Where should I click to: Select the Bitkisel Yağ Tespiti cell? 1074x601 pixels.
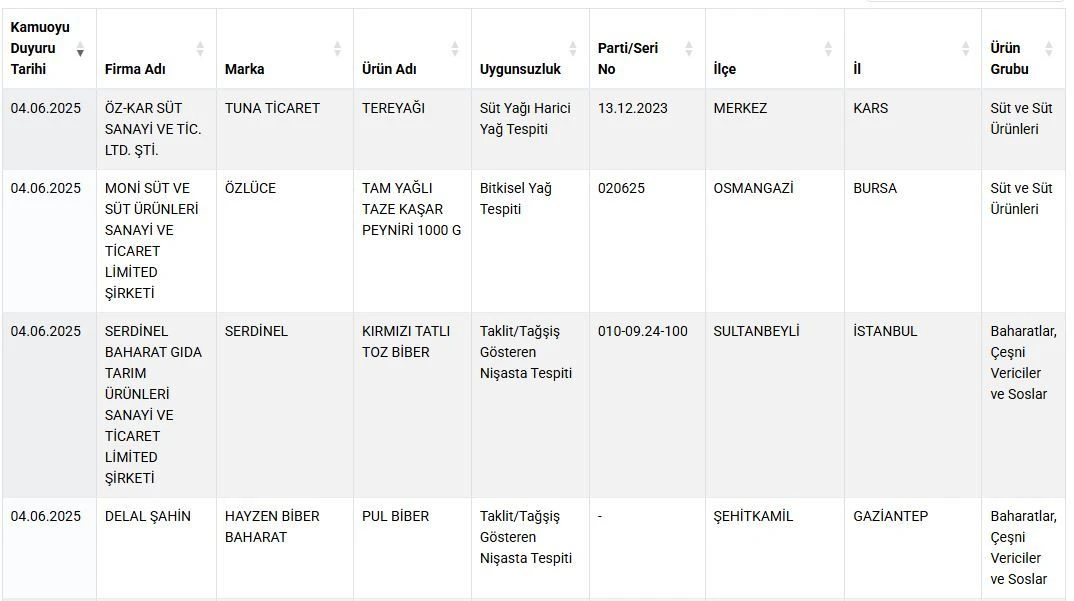(516, 198)
